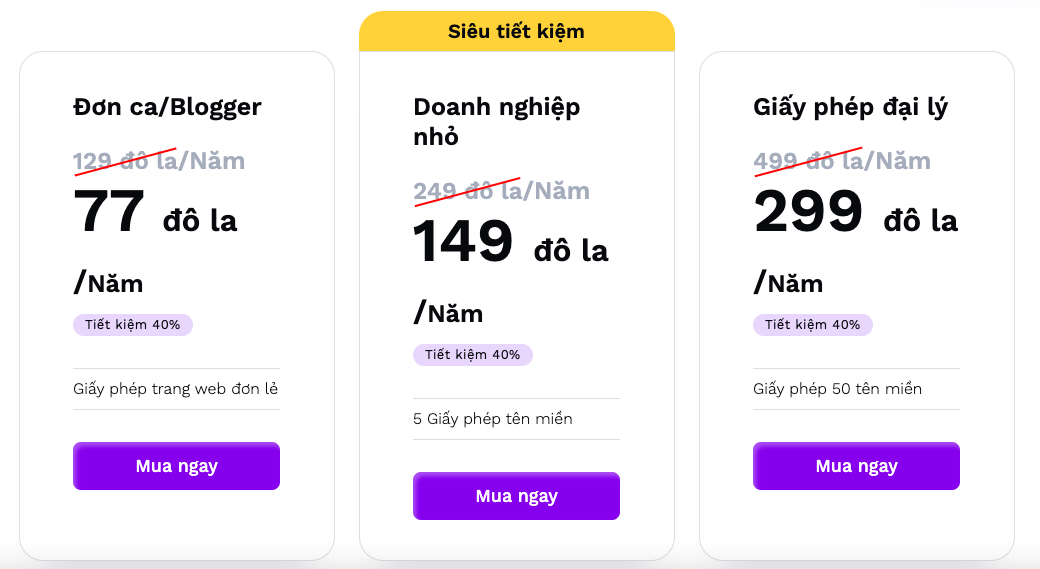
Task: Click the 299 đô la price
Action: 855,215
